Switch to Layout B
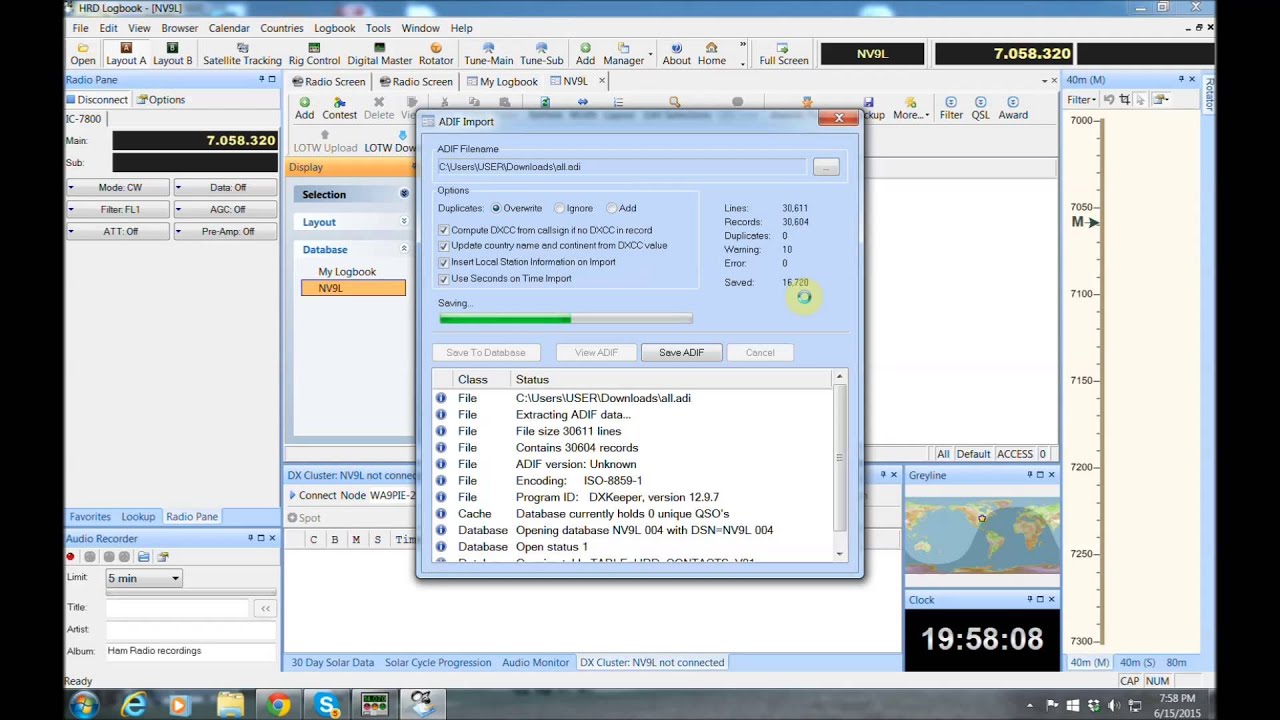This screenshot has width=1280, height=720. 172,54
